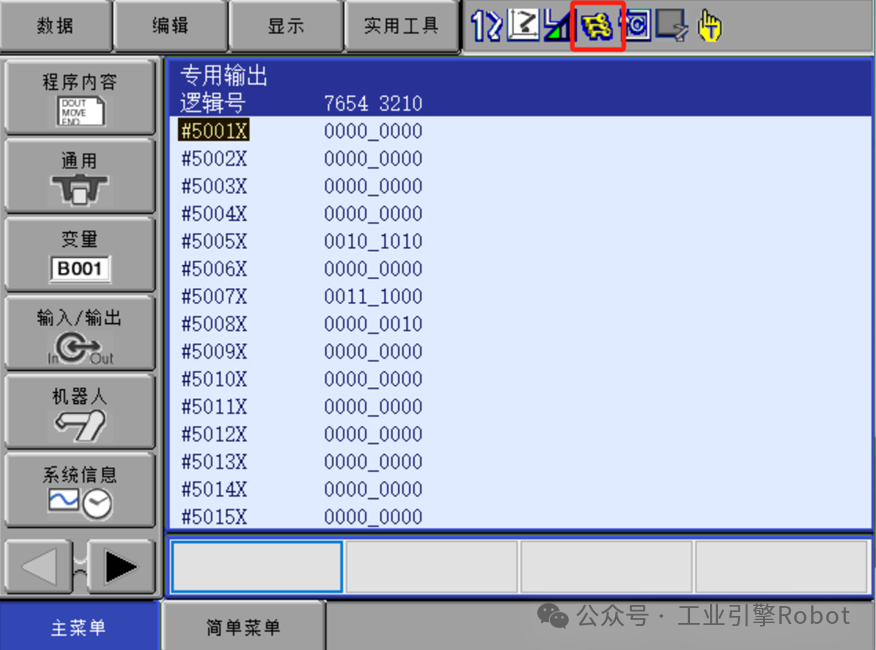The image size is (876, 650).
Task: Click the 专用输出 screen title
Action: pyautogui.click(x=224, y=75)
